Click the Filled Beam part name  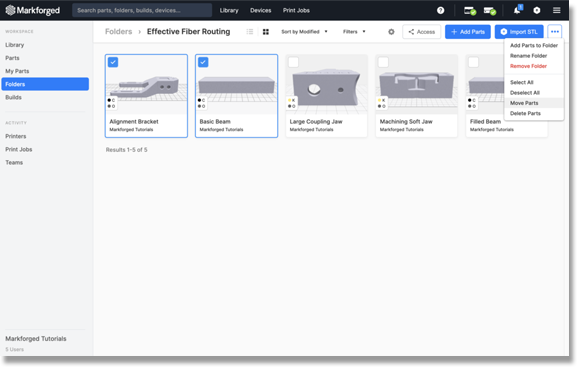[x=485, y=121]
